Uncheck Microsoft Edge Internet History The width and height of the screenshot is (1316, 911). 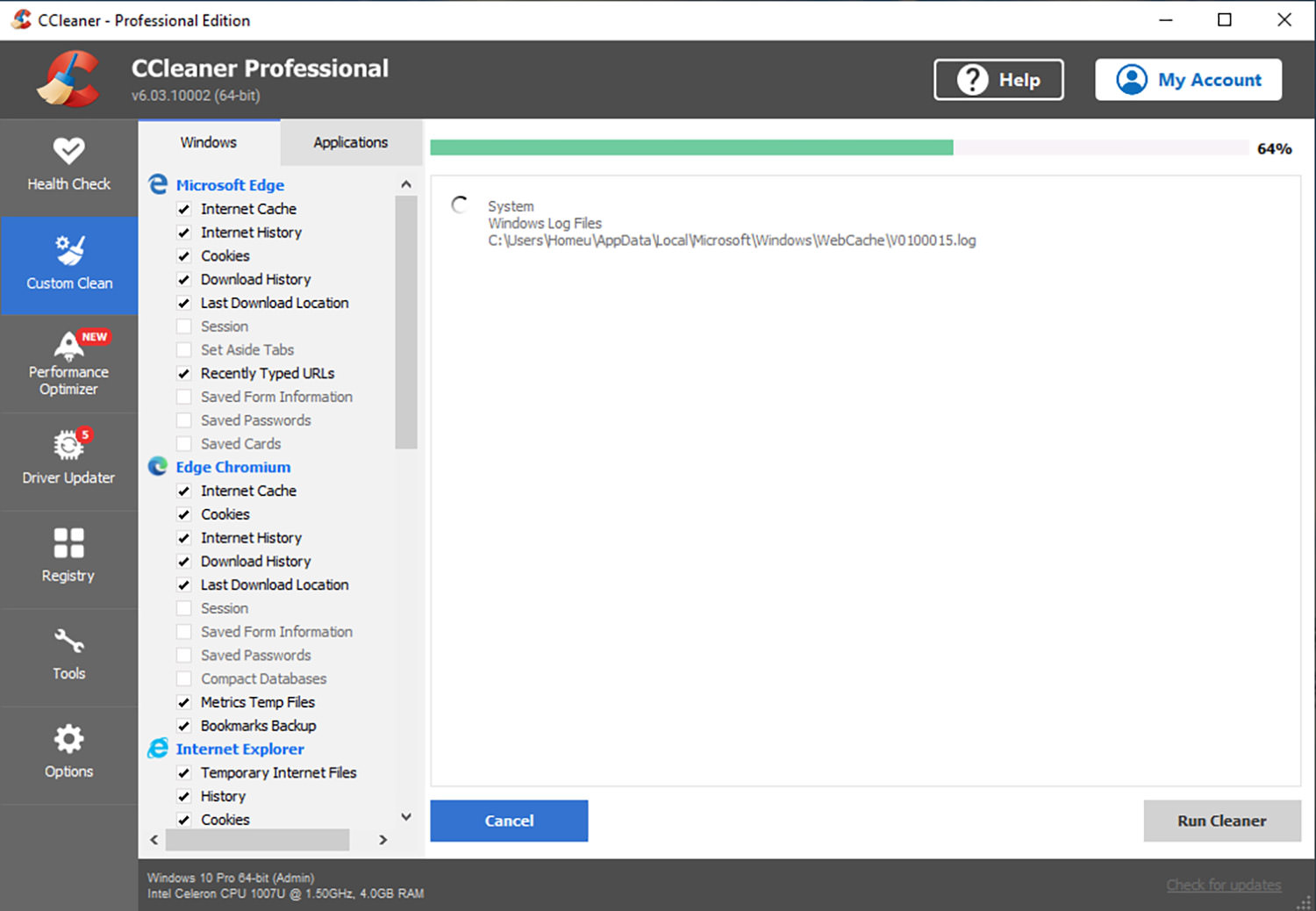(x=184, y=233)
